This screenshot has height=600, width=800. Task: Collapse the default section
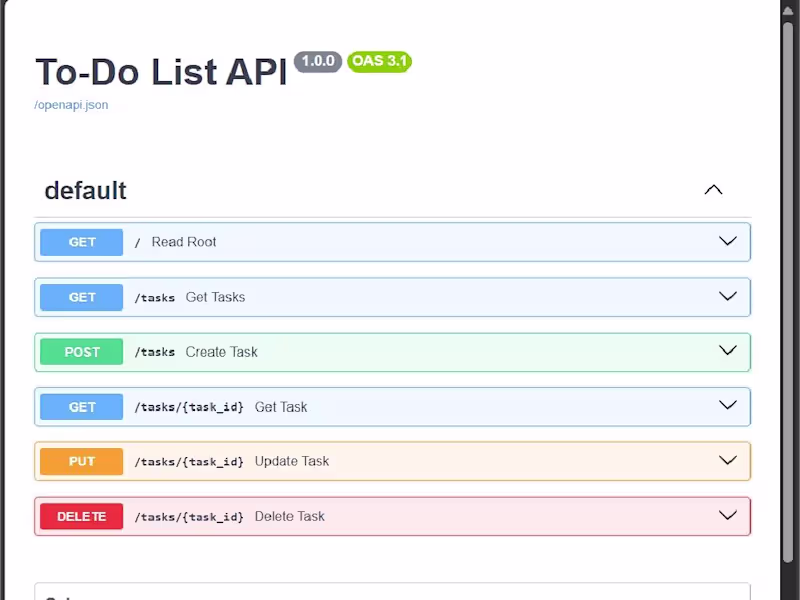713,189
